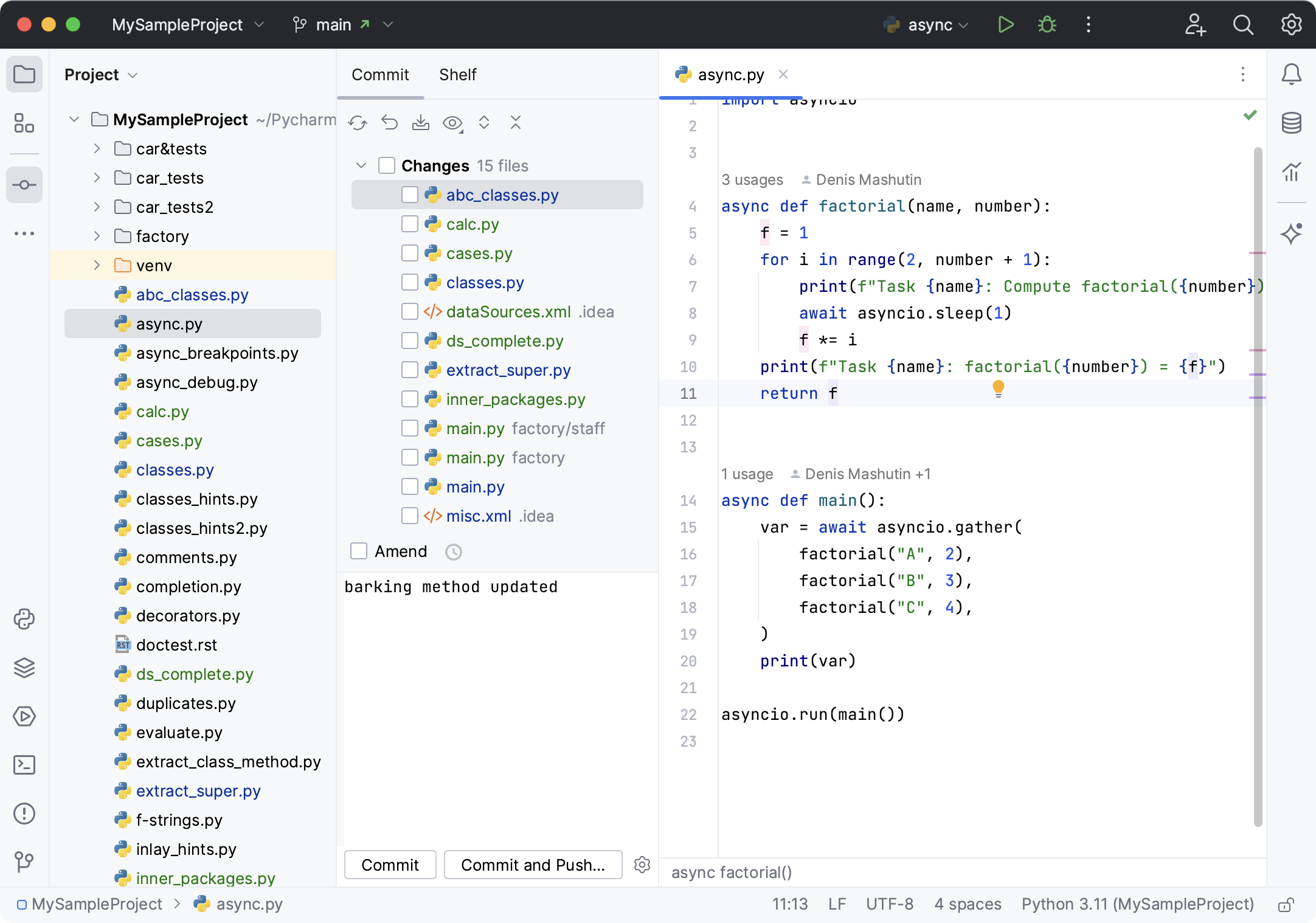The image size is (1316, 923).
Task: Open the Python Console tool window
Action: [x=24, y=619]
